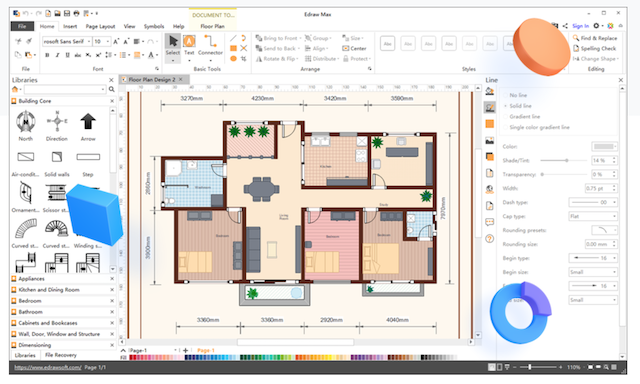The width and height of the screenshot is (640, 384).
Task: Toggle bold formatting
Action: pyautogui.click(x=47, y=55)
